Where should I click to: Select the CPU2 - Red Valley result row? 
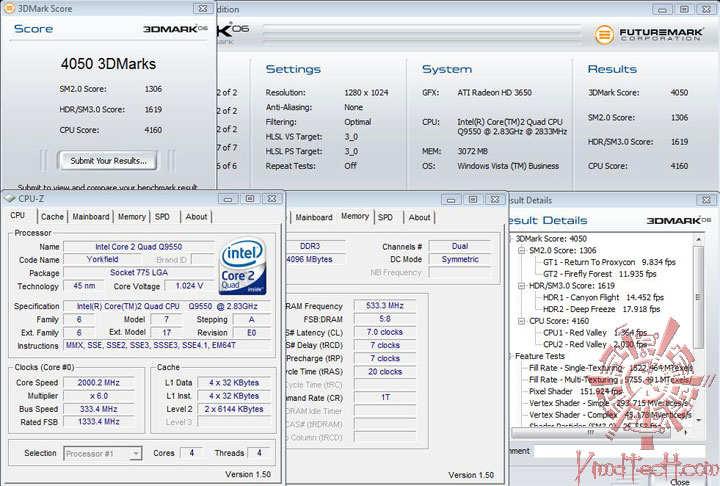(x=595, y=345)
